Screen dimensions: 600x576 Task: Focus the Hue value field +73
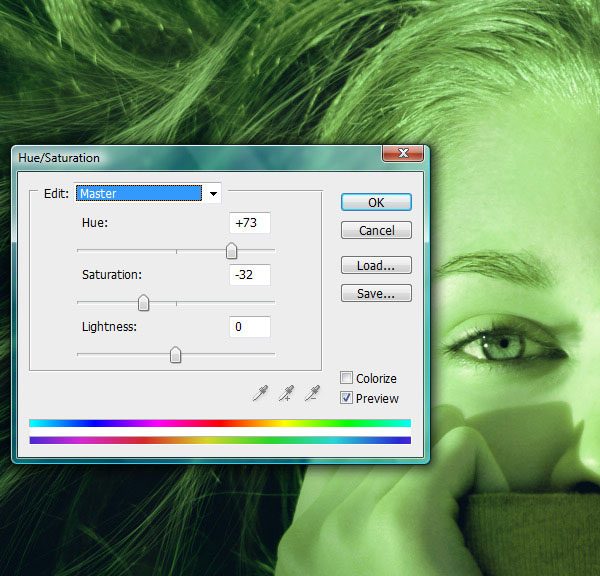(250, 223)
